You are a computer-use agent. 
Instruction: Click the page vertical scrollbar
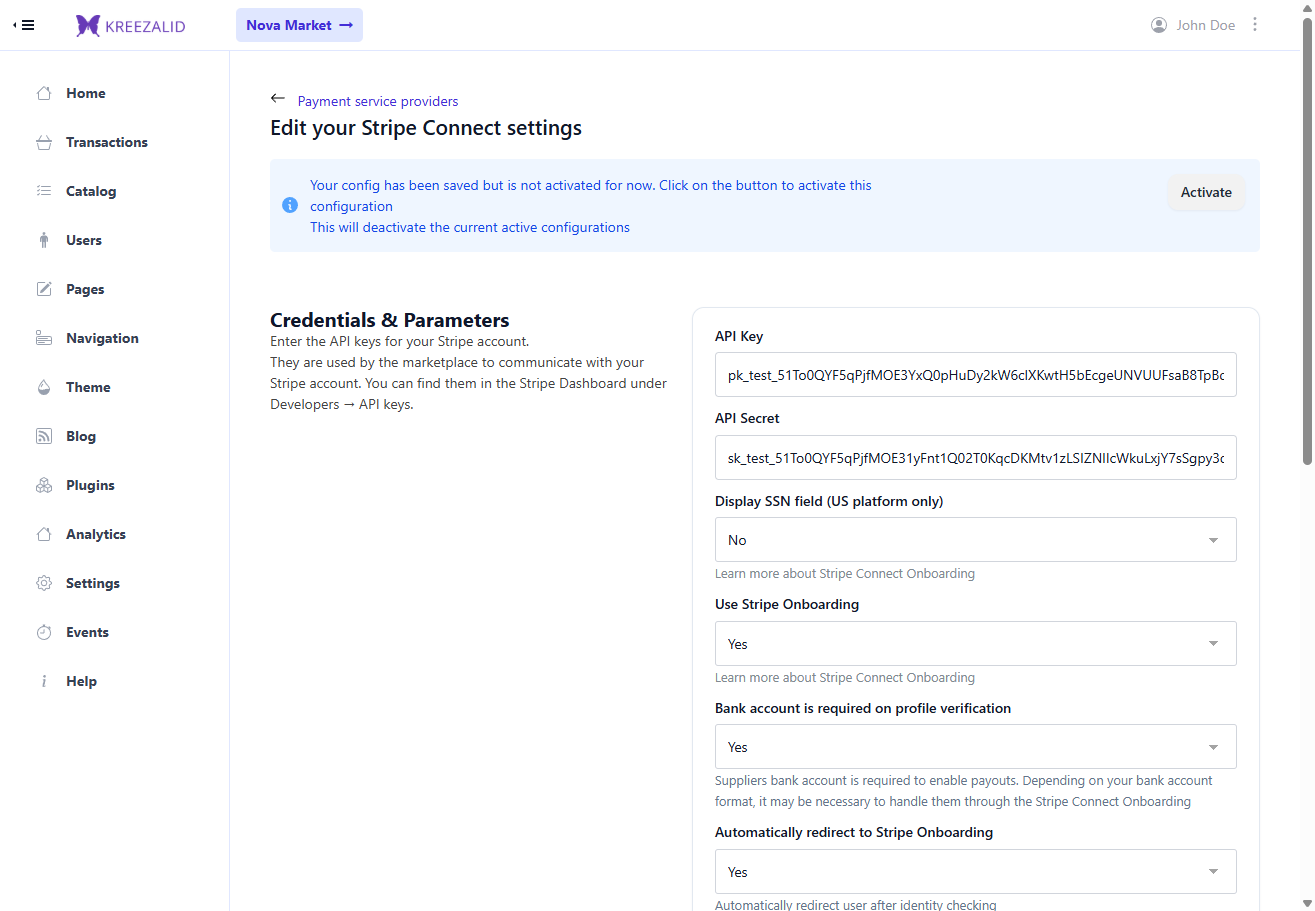tap(1307, 241)
